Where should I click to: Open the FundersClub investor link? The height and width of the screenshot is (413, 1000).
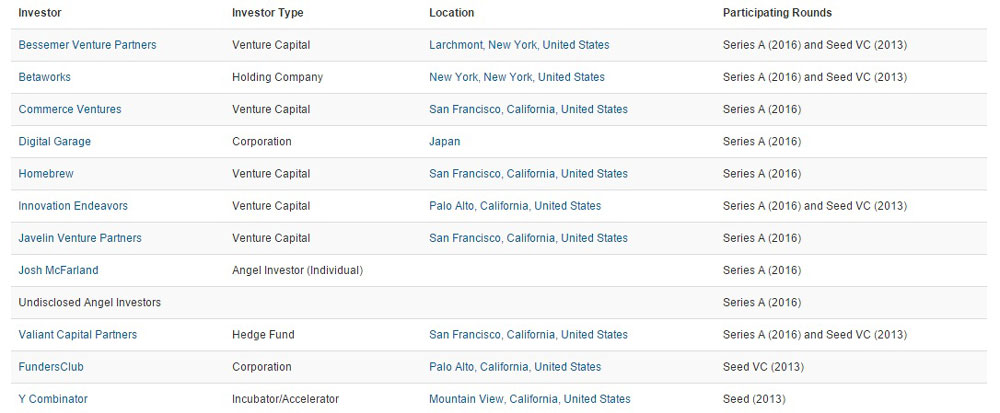[51, 367]
